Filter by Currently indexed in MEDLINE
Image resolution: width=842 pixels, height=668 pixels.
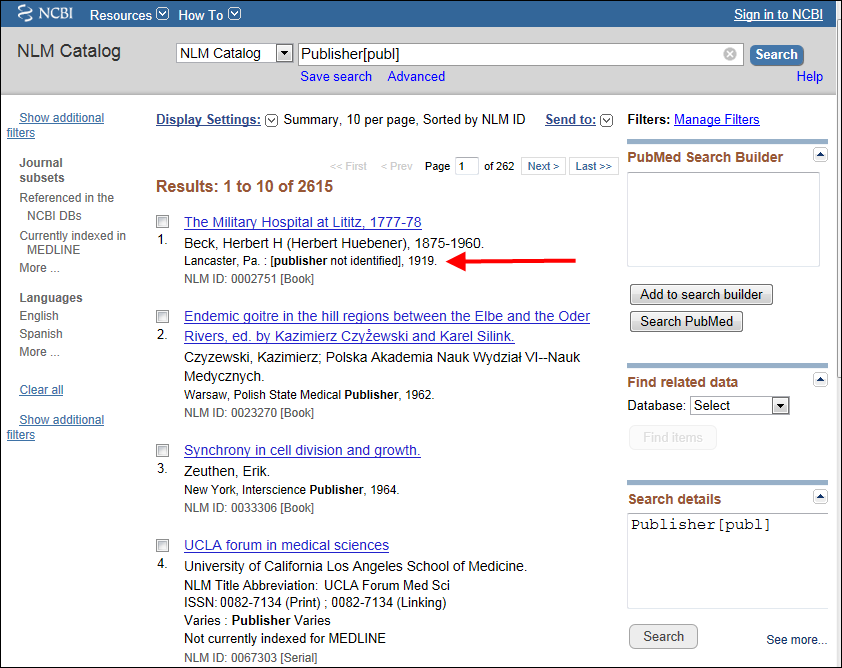coord(72,243)
